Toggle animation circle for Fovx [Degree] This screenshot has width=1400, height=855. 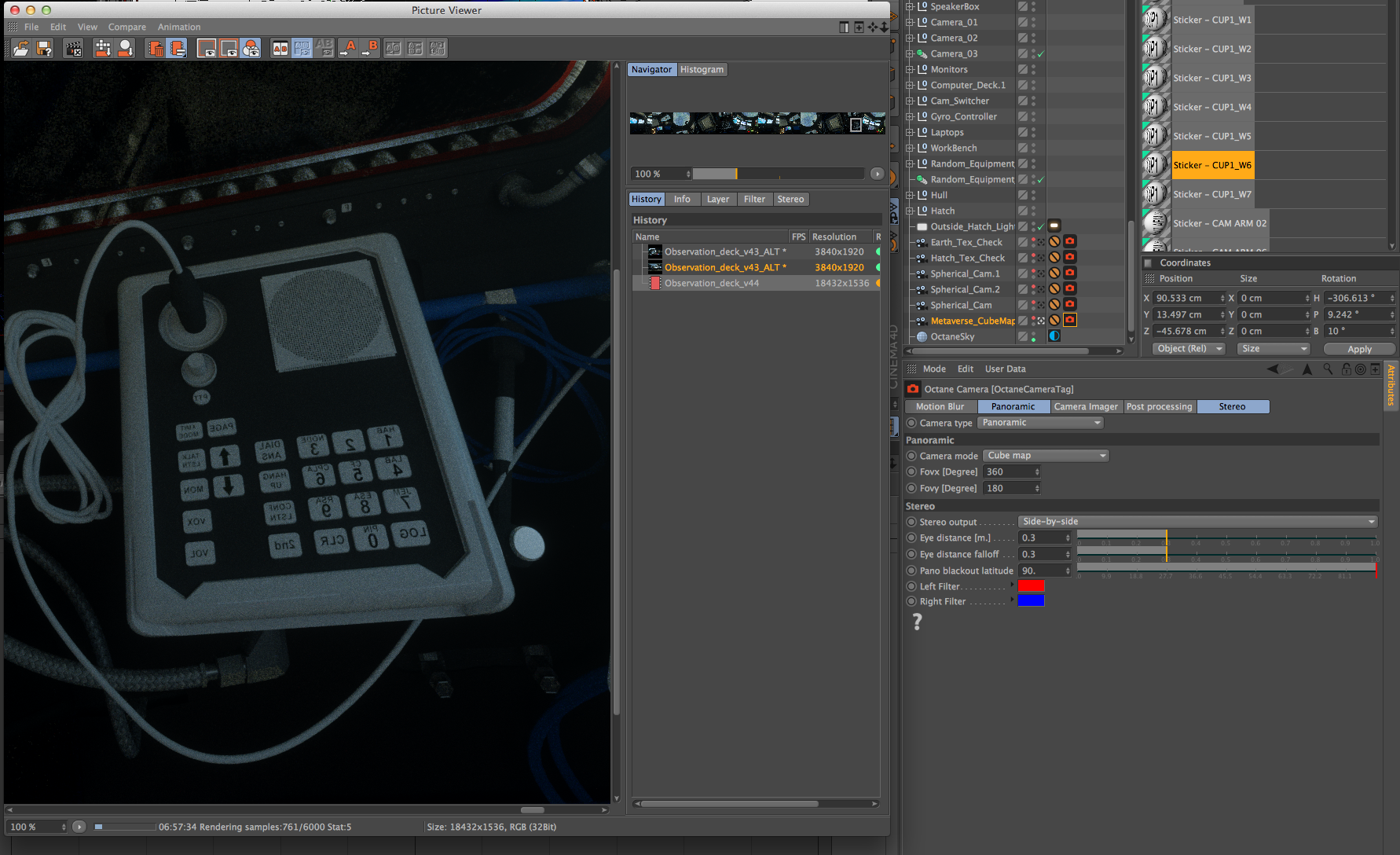click(912, 472)
